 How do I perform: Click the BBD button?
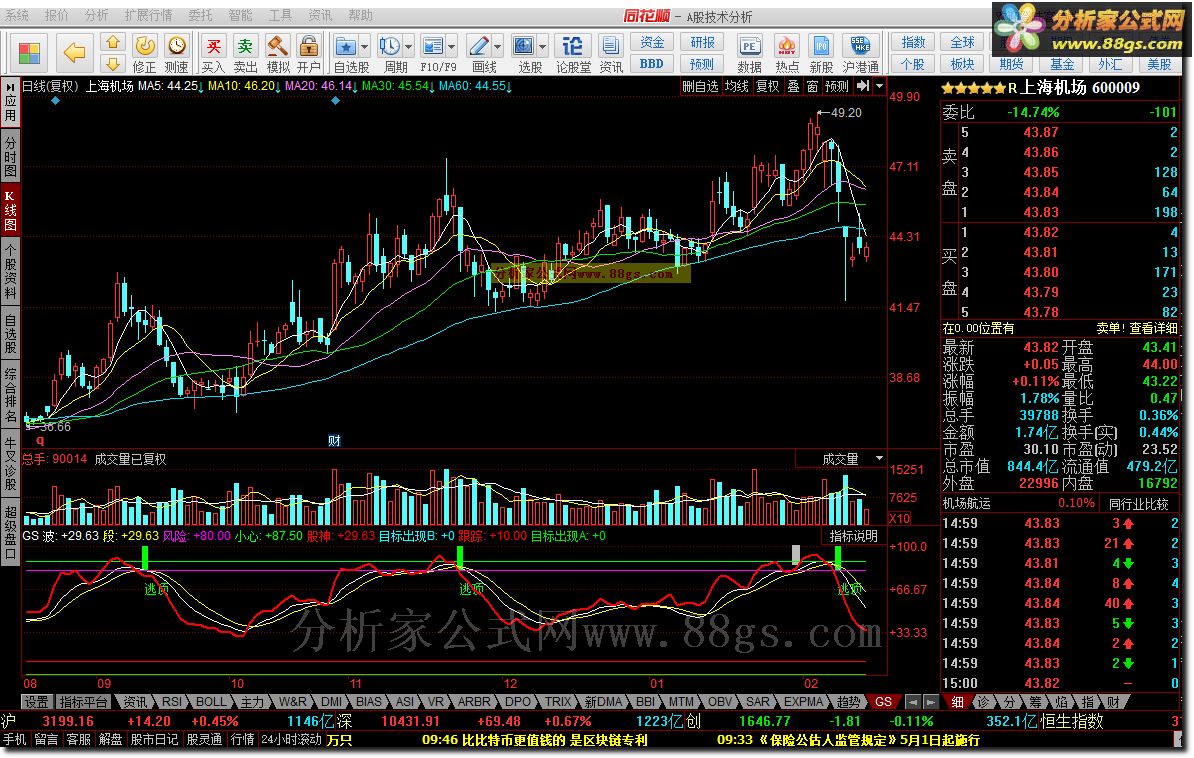(652, 64)
